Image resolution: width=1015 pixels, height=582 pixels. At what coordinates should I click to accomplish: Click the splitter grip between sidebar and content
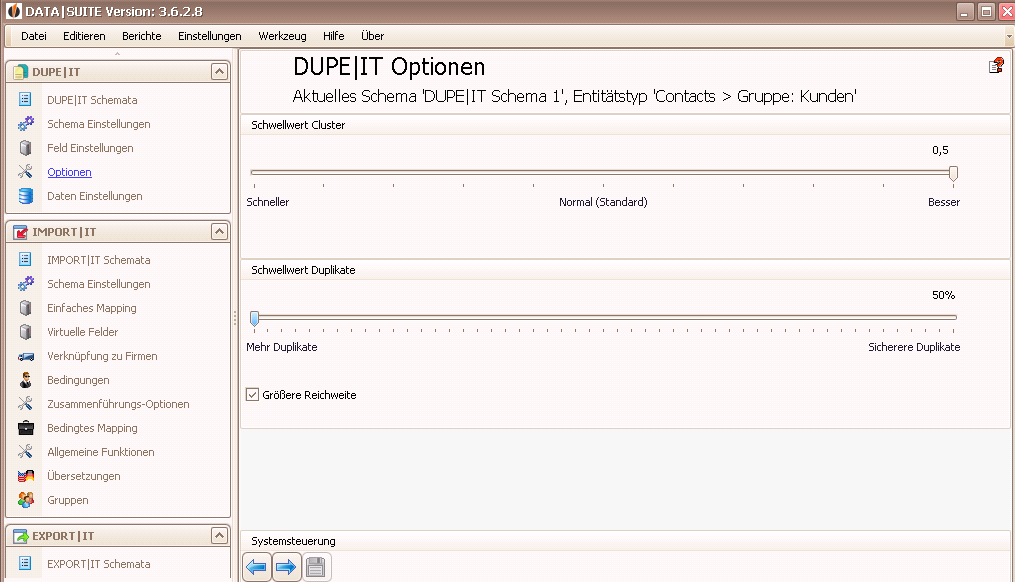pos(235,317)
